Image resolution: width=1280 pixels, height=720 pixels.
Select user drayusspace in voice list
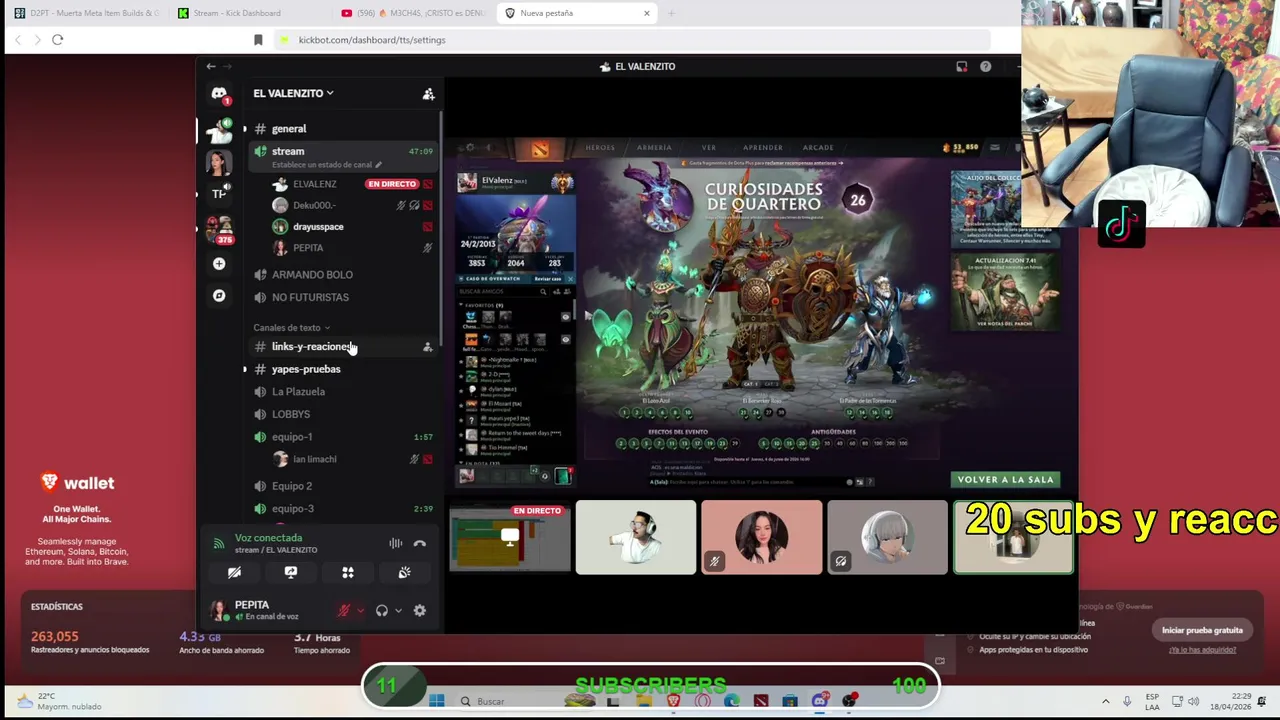click(318, 227)
